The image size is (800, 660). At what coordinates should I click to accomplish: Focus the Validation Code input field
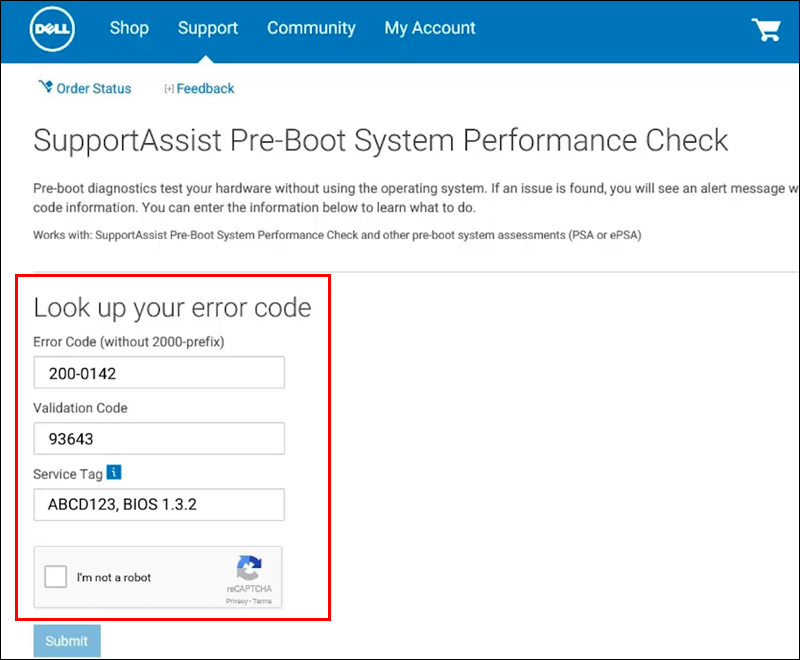coord(159,439)
